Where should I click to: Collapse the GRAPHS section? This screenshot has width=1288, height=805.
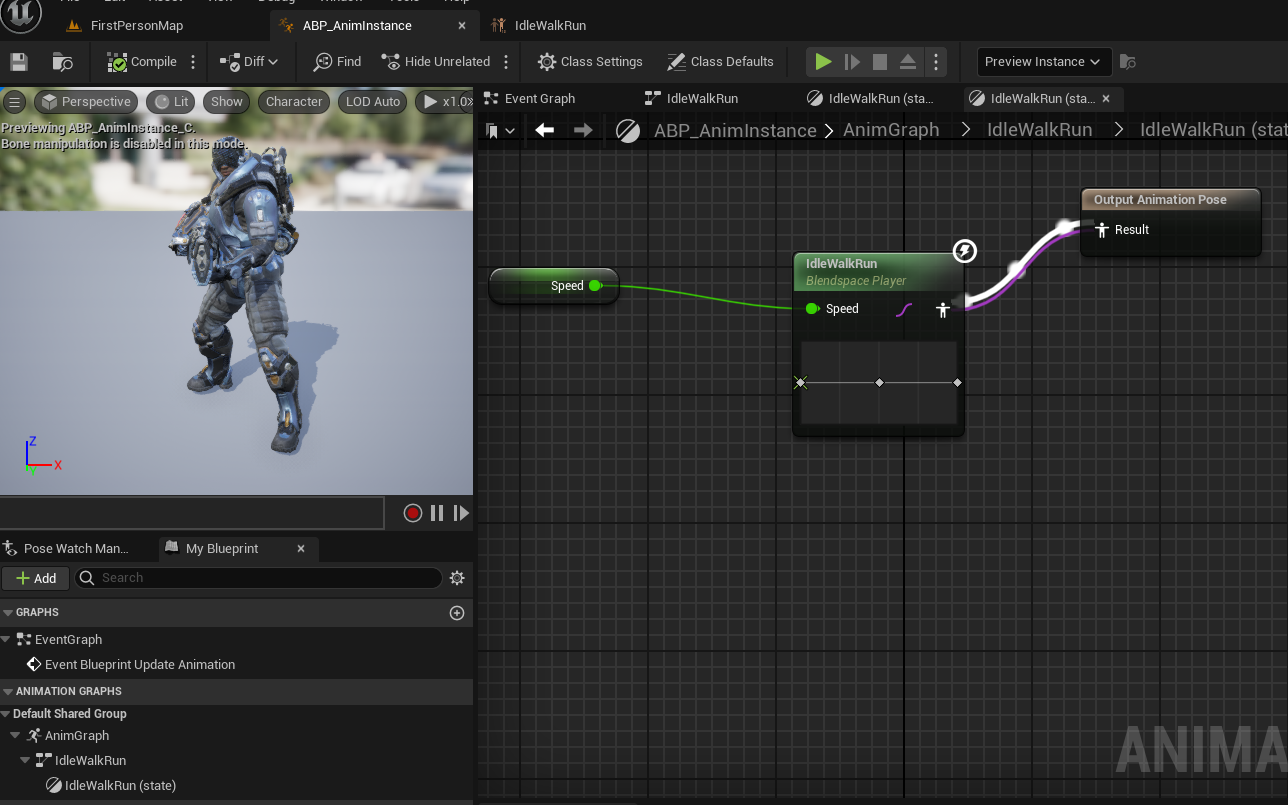pos(8,613)
